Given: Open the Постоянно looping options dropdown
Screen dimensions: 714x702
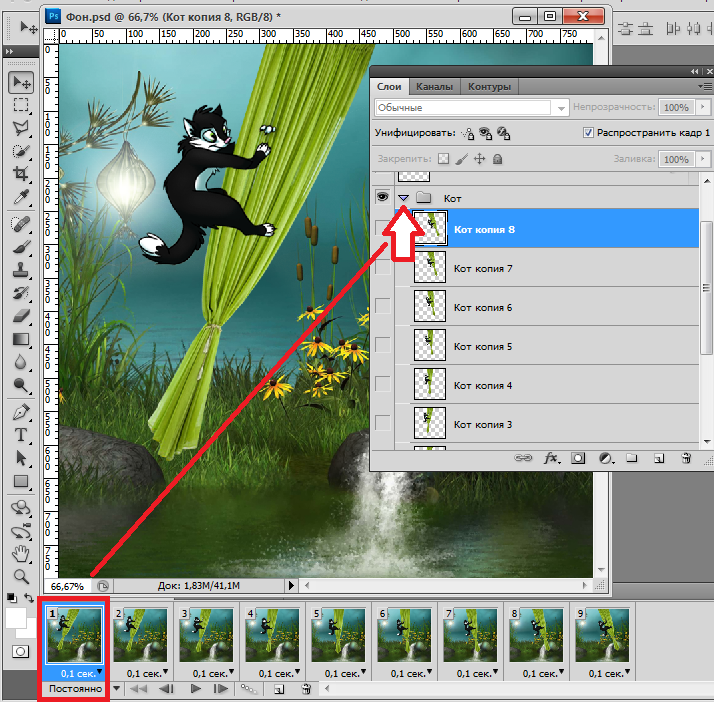Looking at the screenshot, I should coord(117,688).
